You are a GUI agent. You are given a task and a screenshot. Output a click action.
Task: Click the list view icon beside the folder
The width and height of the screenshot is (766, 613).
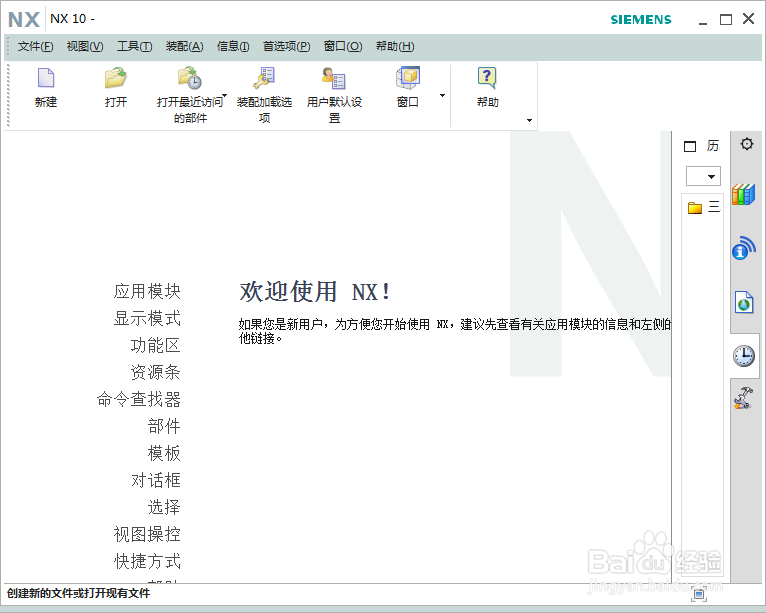(714, 207)
